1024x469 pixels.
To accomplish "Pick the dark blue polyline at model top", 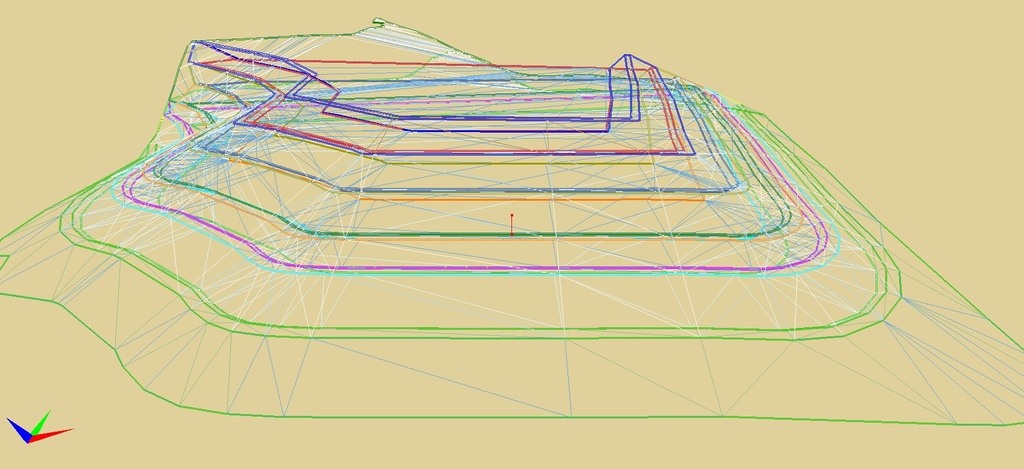I will (500, 131).
